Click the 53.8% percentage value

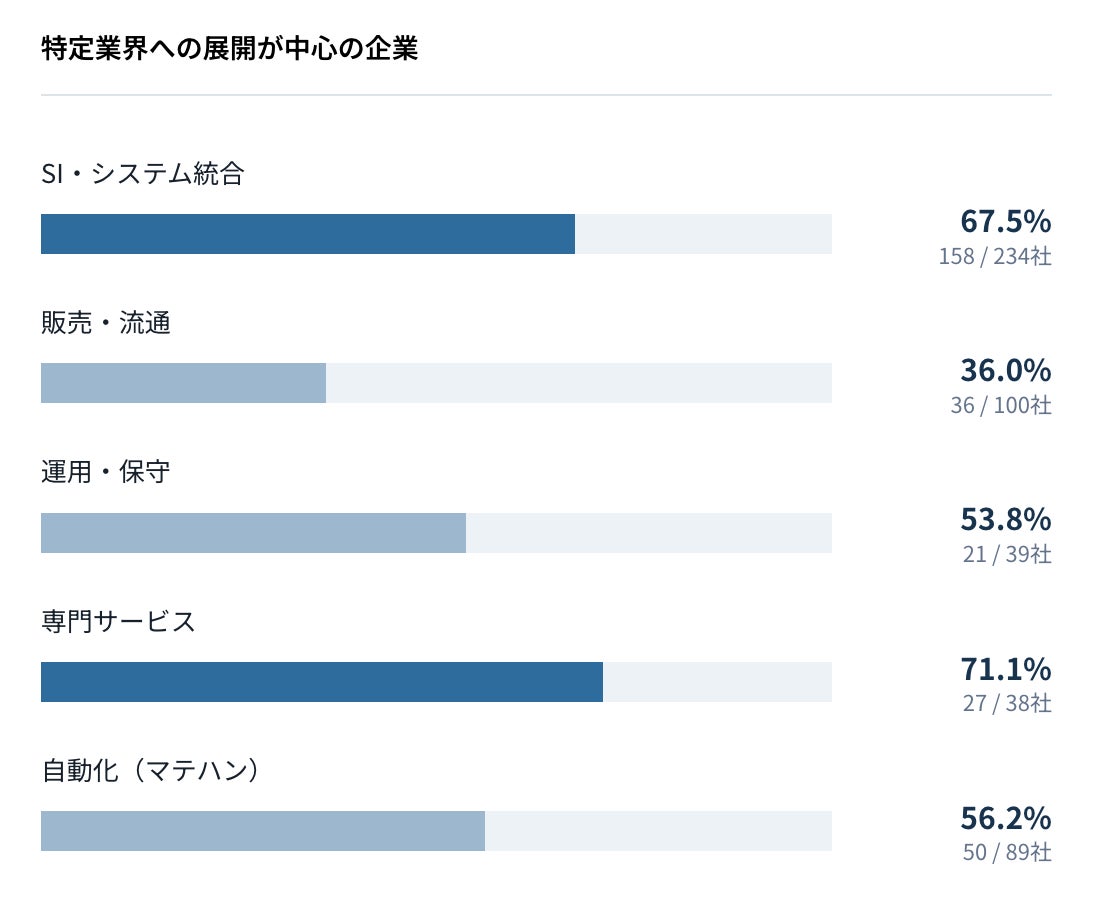1005,520
